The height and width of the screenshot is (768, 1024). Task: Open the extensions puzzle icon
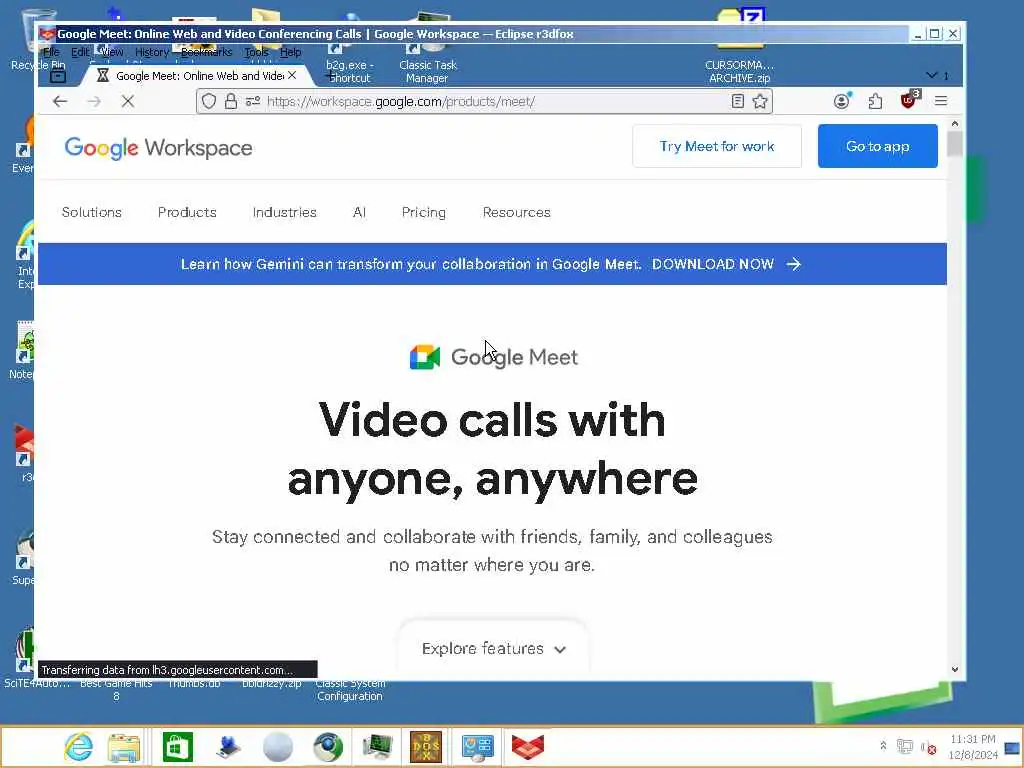(x=875, y=101)
